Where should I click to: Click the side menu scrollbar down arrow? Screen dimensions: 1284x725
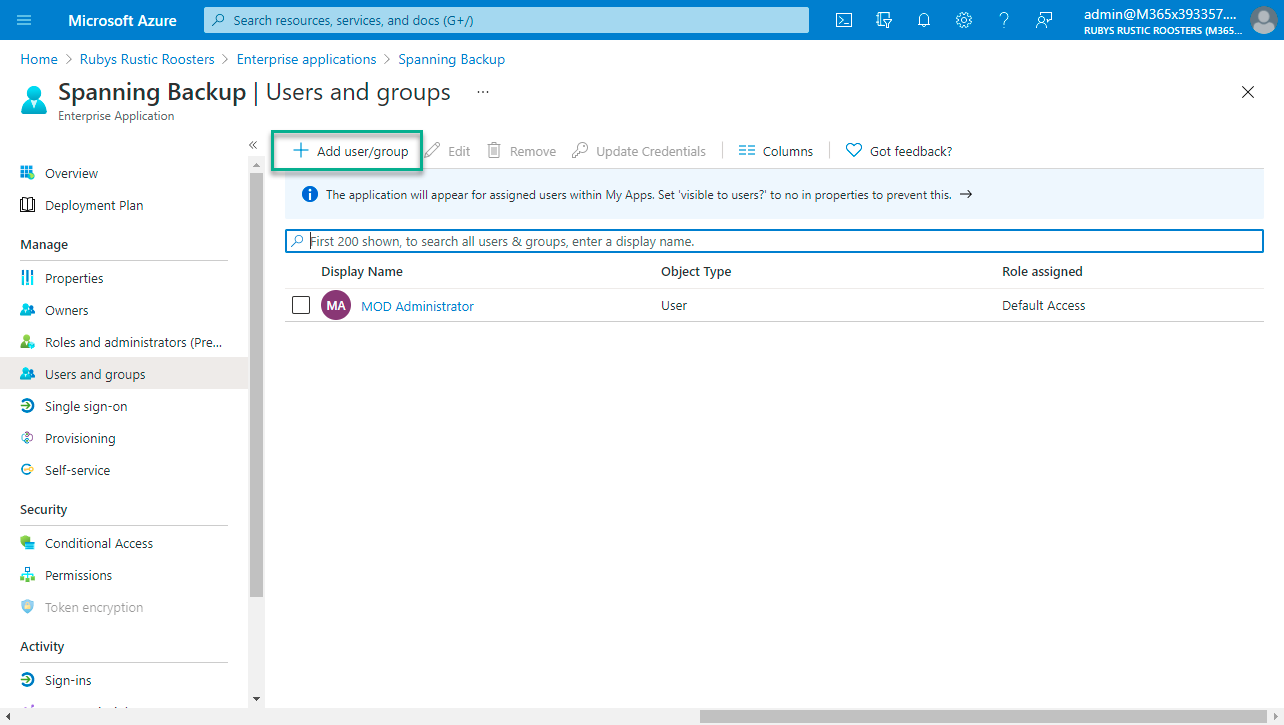pyautogui.click(x=256, y=699)
